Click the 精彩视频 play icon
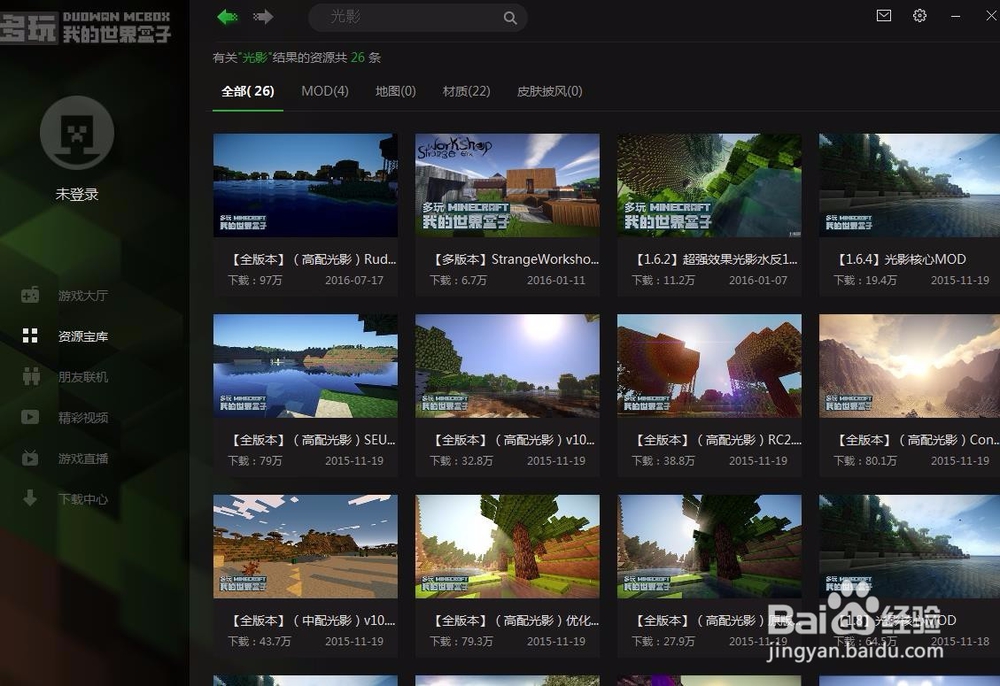1000x686 pixels. tap(30, 417)
